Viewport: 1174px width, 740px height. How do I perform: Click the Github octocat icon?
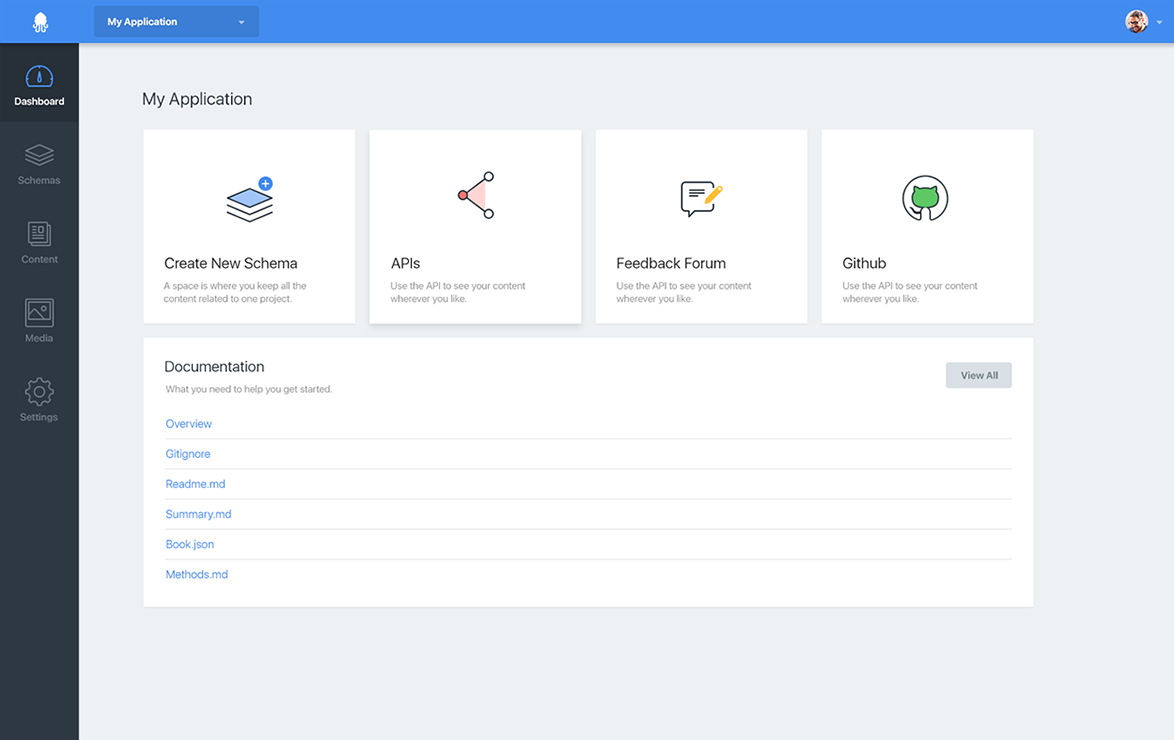(x=925, y=198)
